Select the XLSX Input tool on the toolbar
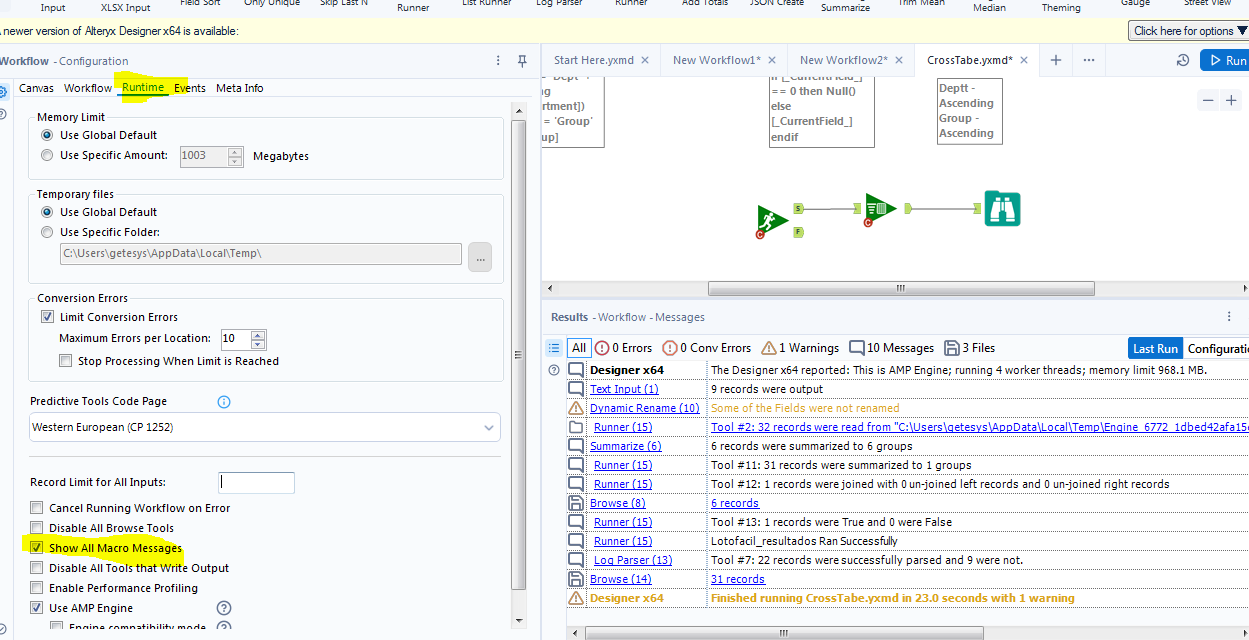The image size is (1249, 640). [x=124, y=7]
